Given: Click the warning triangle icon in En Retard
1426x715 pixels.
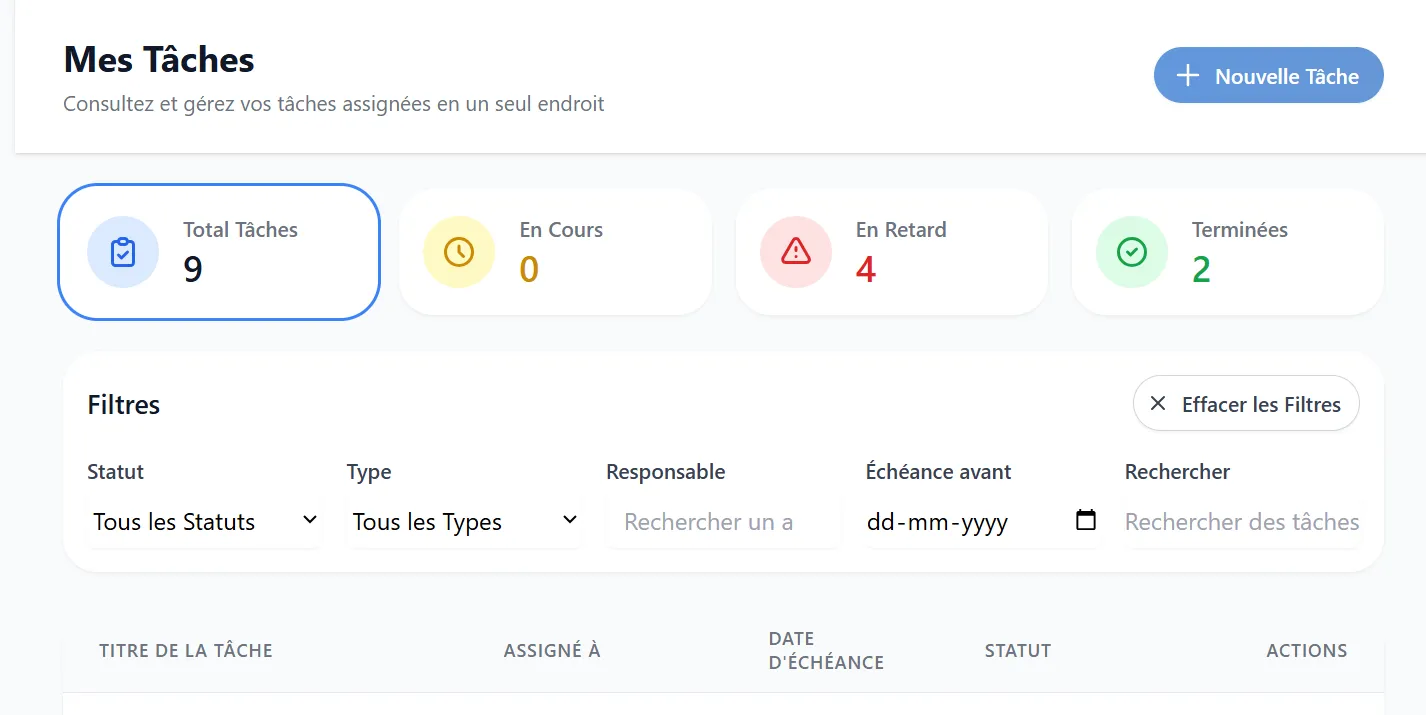Looking at the screenshot, I should 795,251.
